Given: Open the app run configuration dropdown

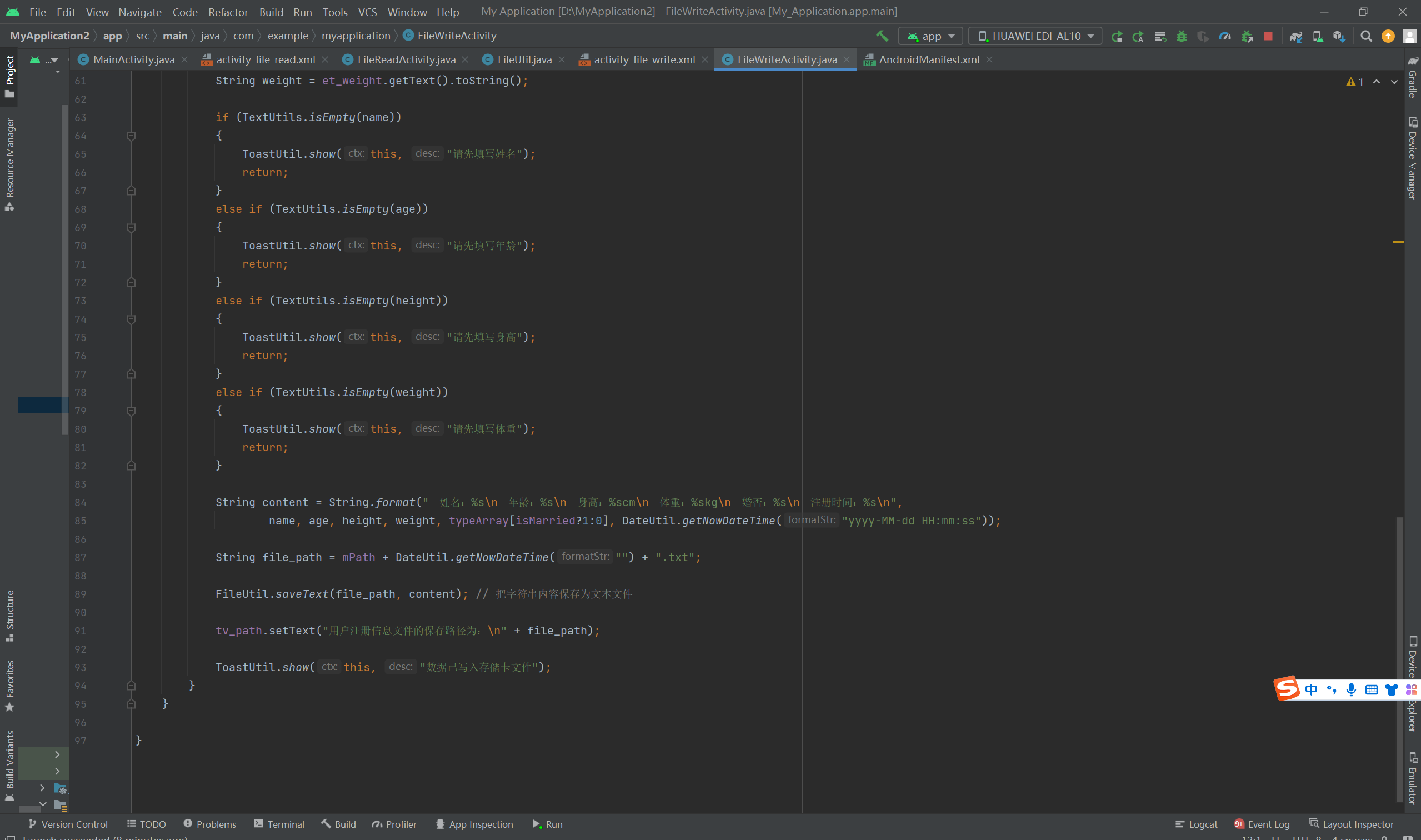Looking at the screenshot, I should (x=930, y=36).
